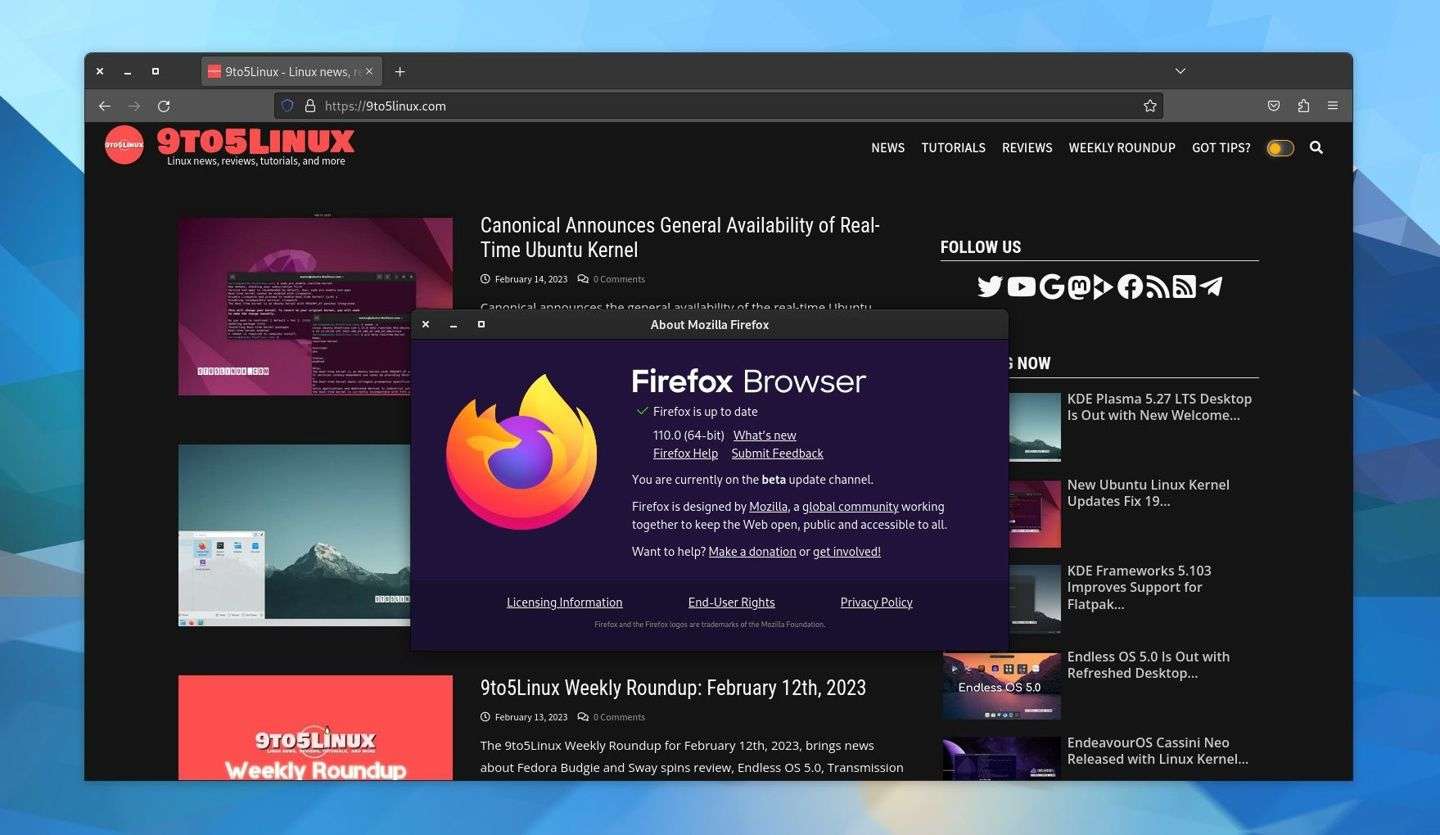The height and width of the screenshot is (835, 1440).
Task: Open the Facebook icon under Follow Us
Action: (x=1130, y=287)
